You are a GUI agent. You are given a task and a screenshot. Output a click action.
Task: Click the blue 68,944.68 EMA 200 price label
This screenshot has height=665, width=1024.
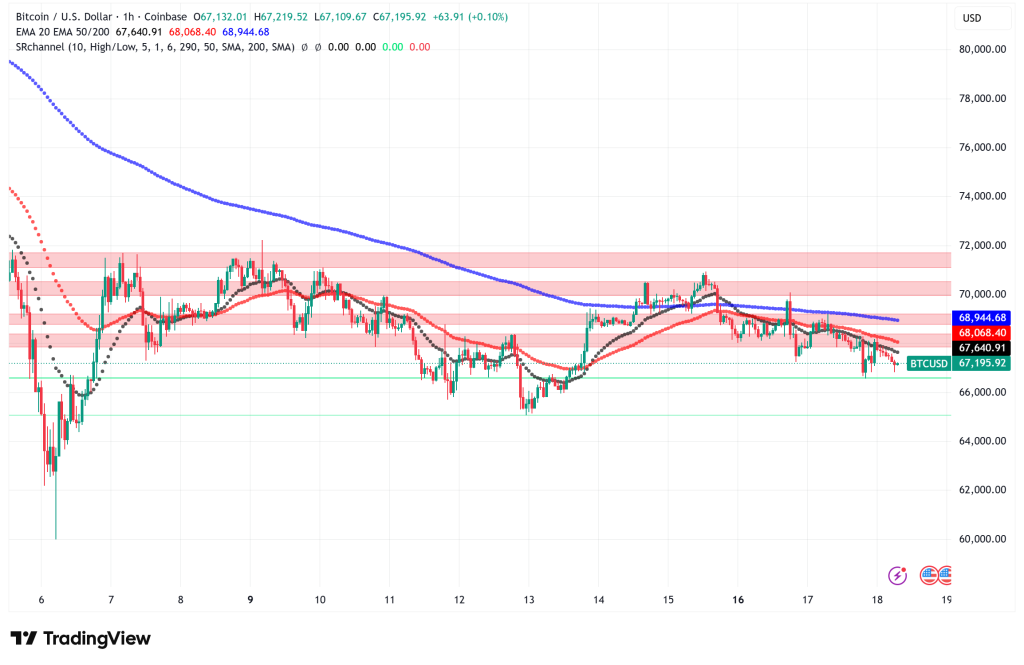(984, 317)
